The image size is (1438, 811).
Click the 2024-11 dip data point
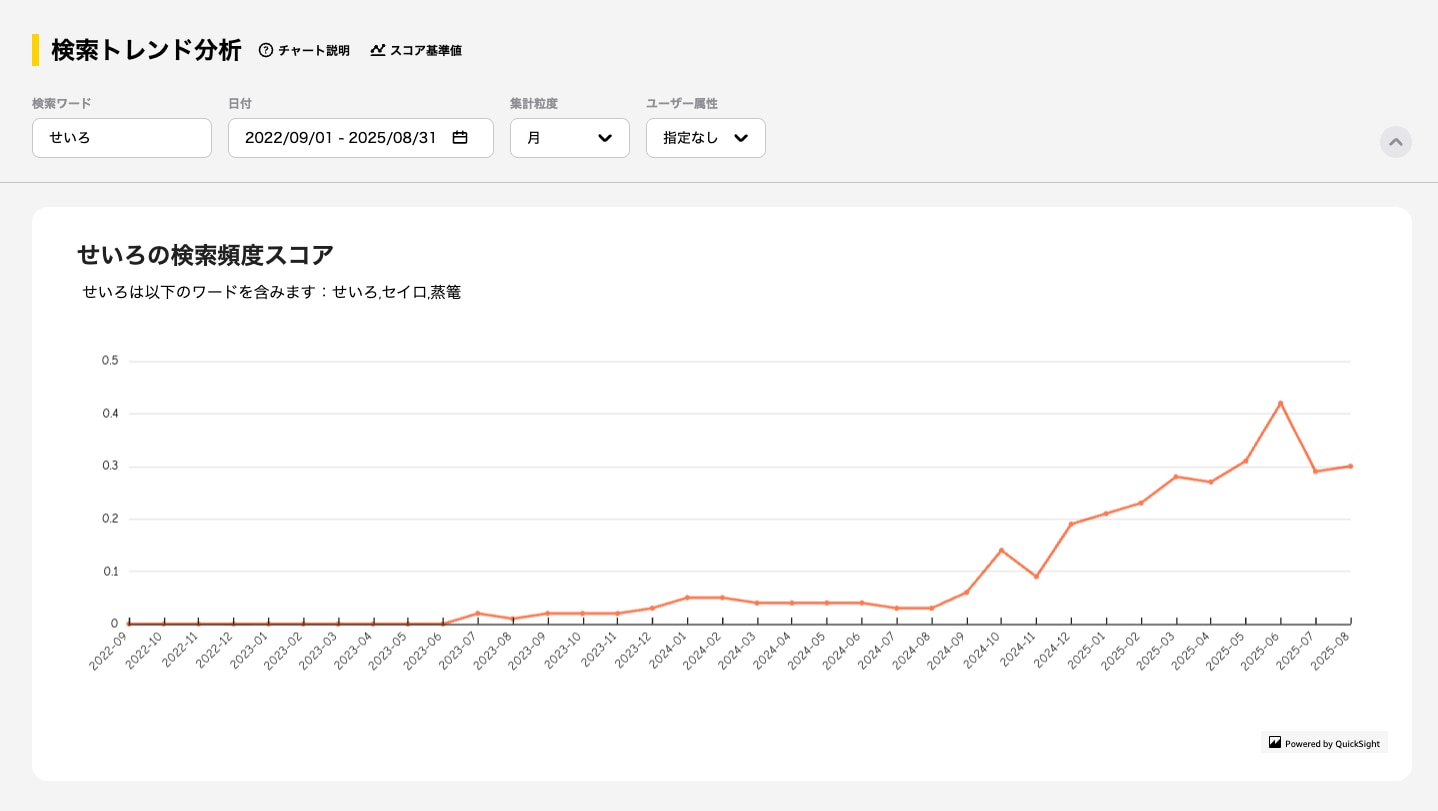(x=1036, y=576)
